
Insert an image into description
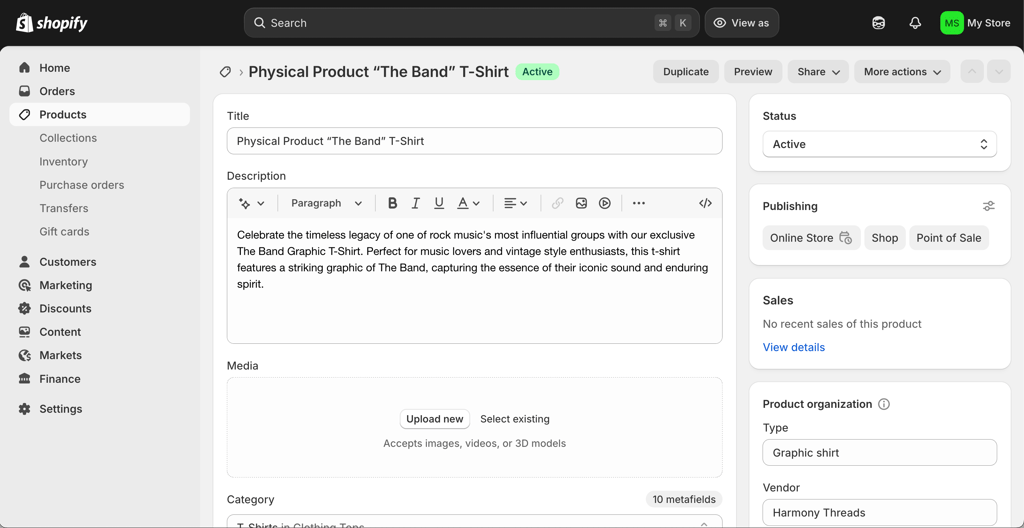[x=581, y=203]
